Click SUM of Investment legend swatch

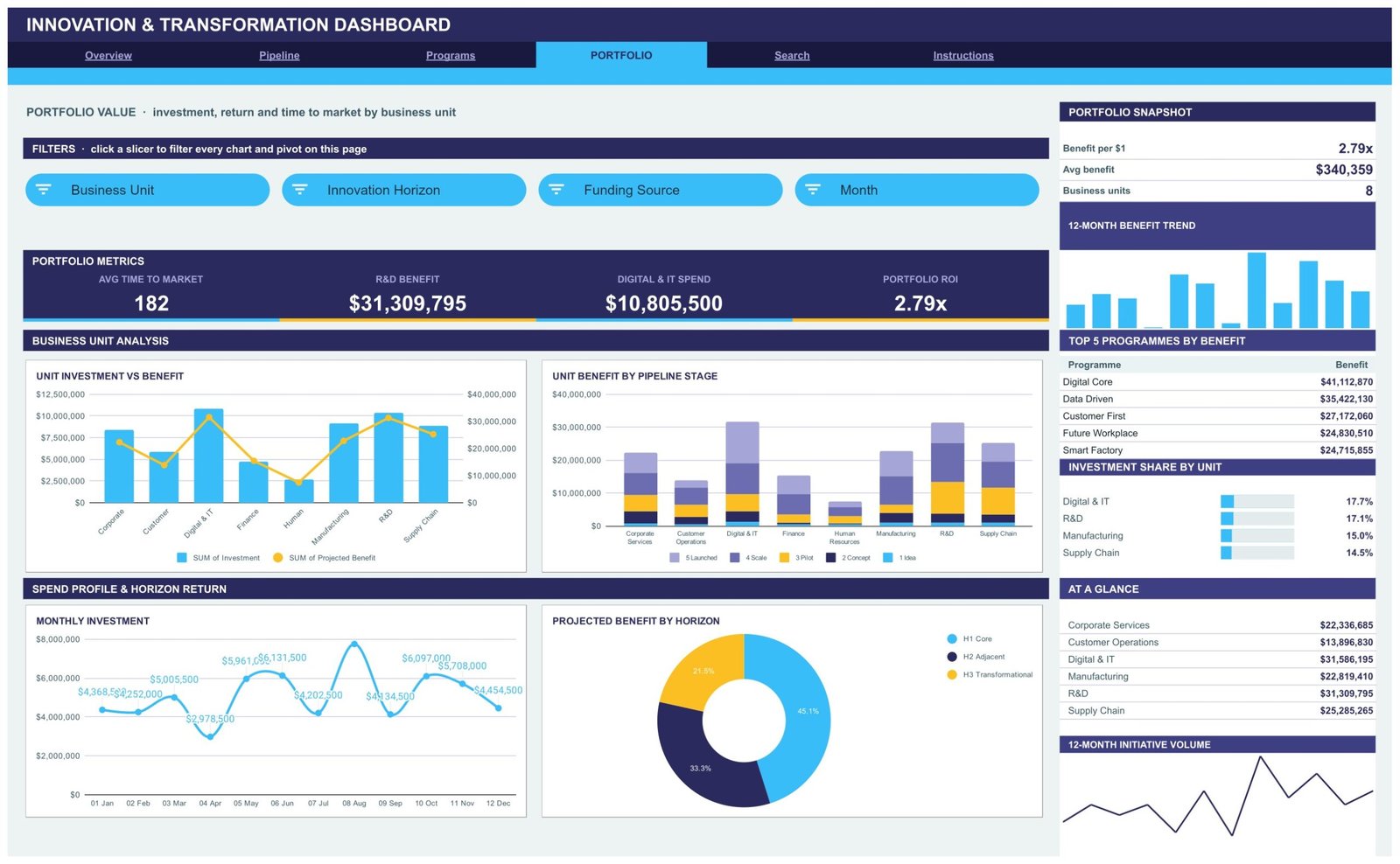182,557
